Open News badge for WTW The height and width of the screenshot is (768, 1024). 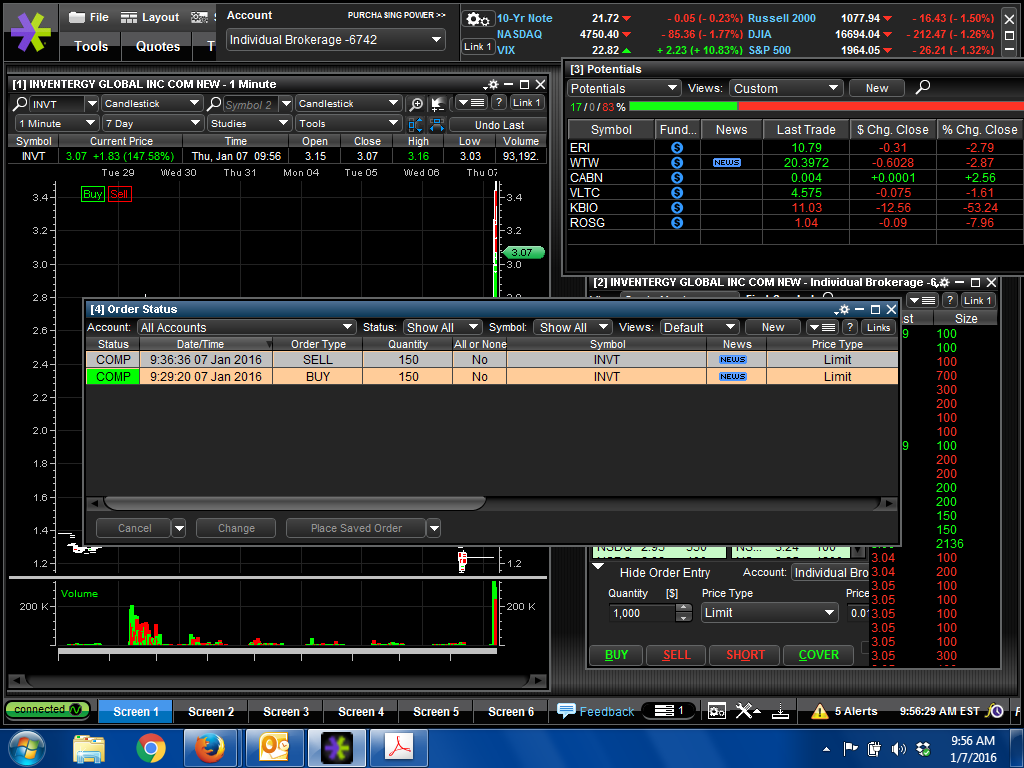[x=727, y=163]
